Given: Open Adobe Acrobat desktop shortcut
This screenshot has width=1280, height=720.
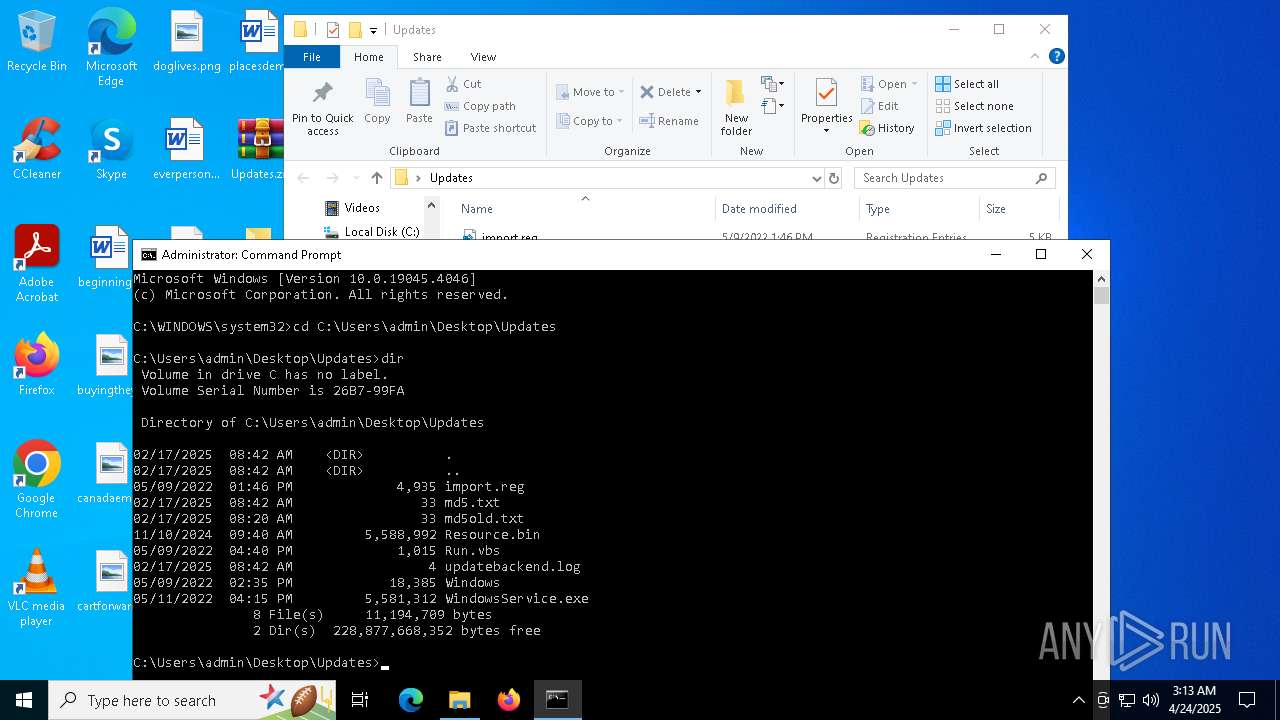Looking at the screenshot, I should (37, 264).
